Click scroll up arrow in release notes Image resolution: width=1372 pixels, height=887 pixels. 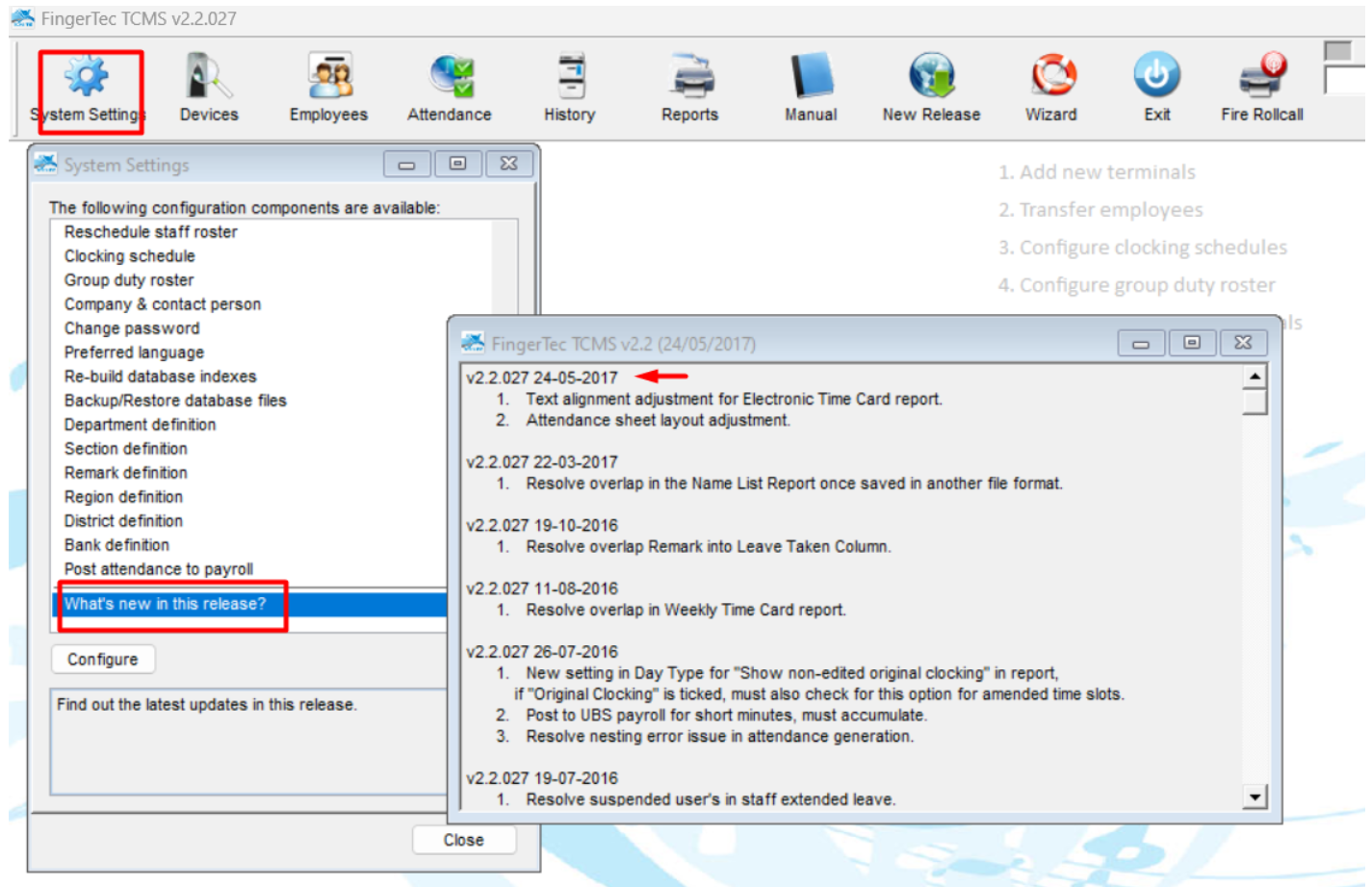[x=1254, y=377]
